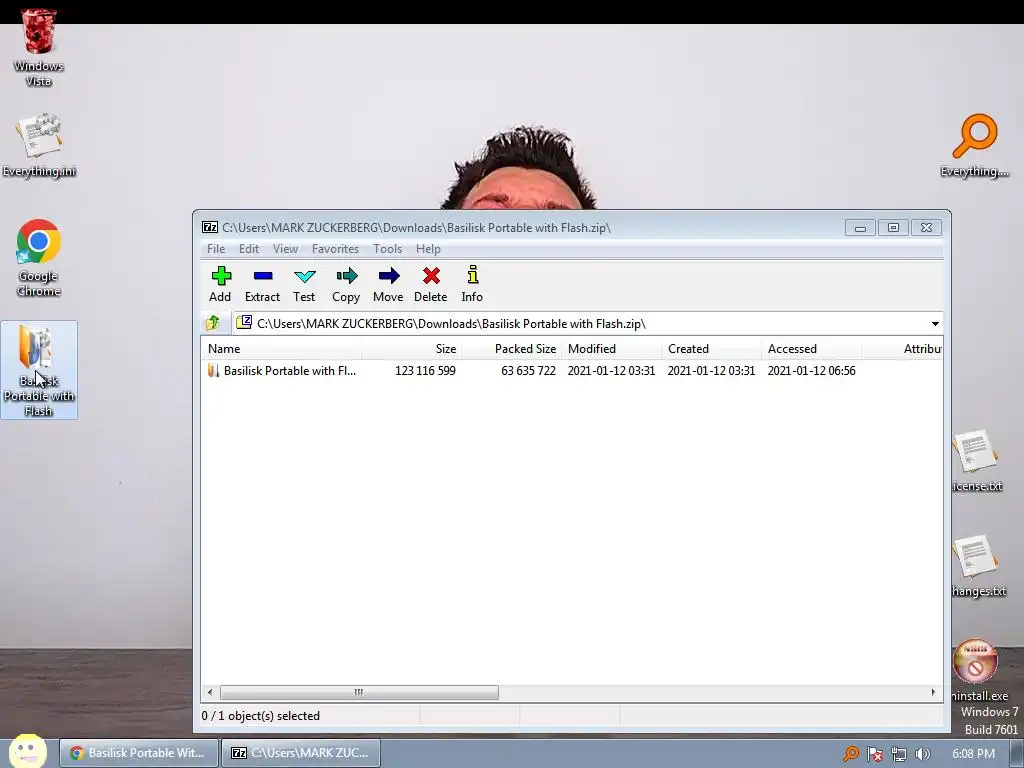Click the Add toolbar icon in 7-Zip

coord(220,284)
